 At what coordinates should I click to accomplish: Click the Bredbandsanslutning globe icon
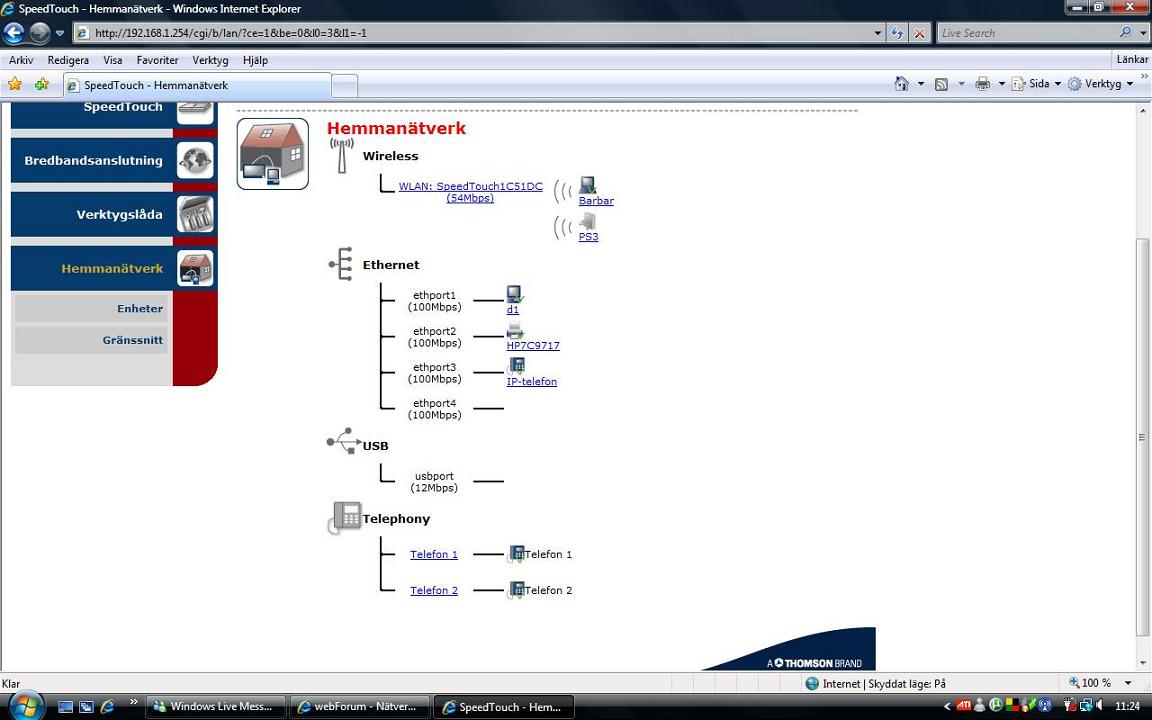coord(195,160)
